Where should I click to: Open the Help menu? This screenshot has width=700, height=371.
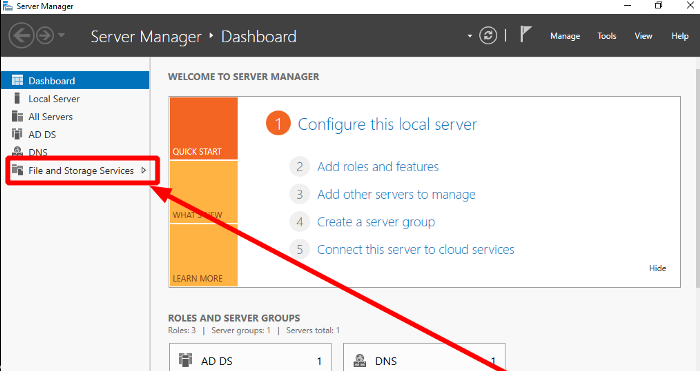point(679,36)
